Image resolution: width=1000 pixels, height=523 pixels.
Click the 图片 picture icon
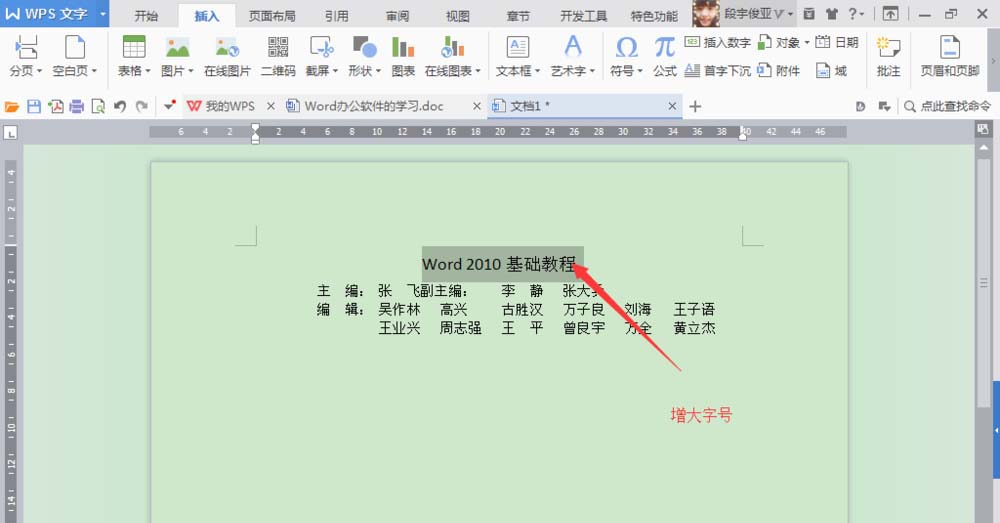point(177,48)
